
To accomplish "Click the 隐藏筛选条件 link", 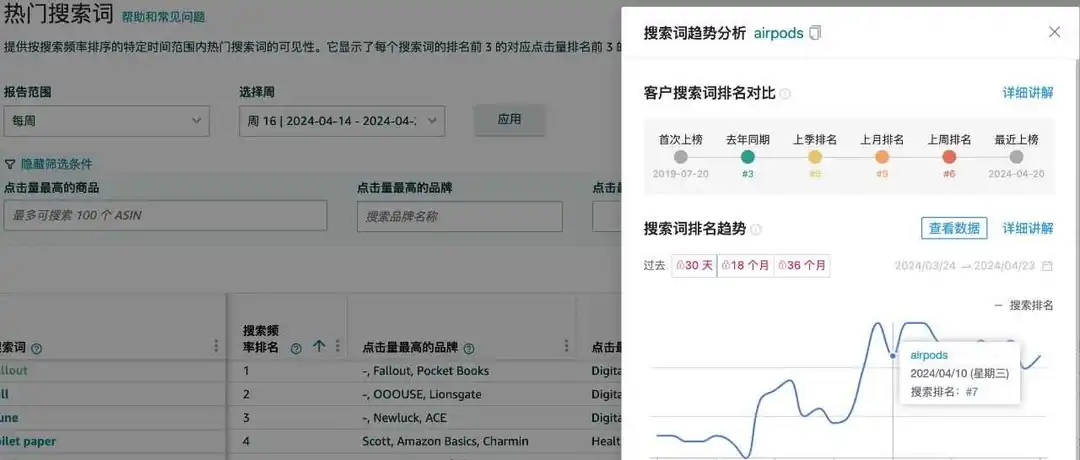I will point(56,164).
